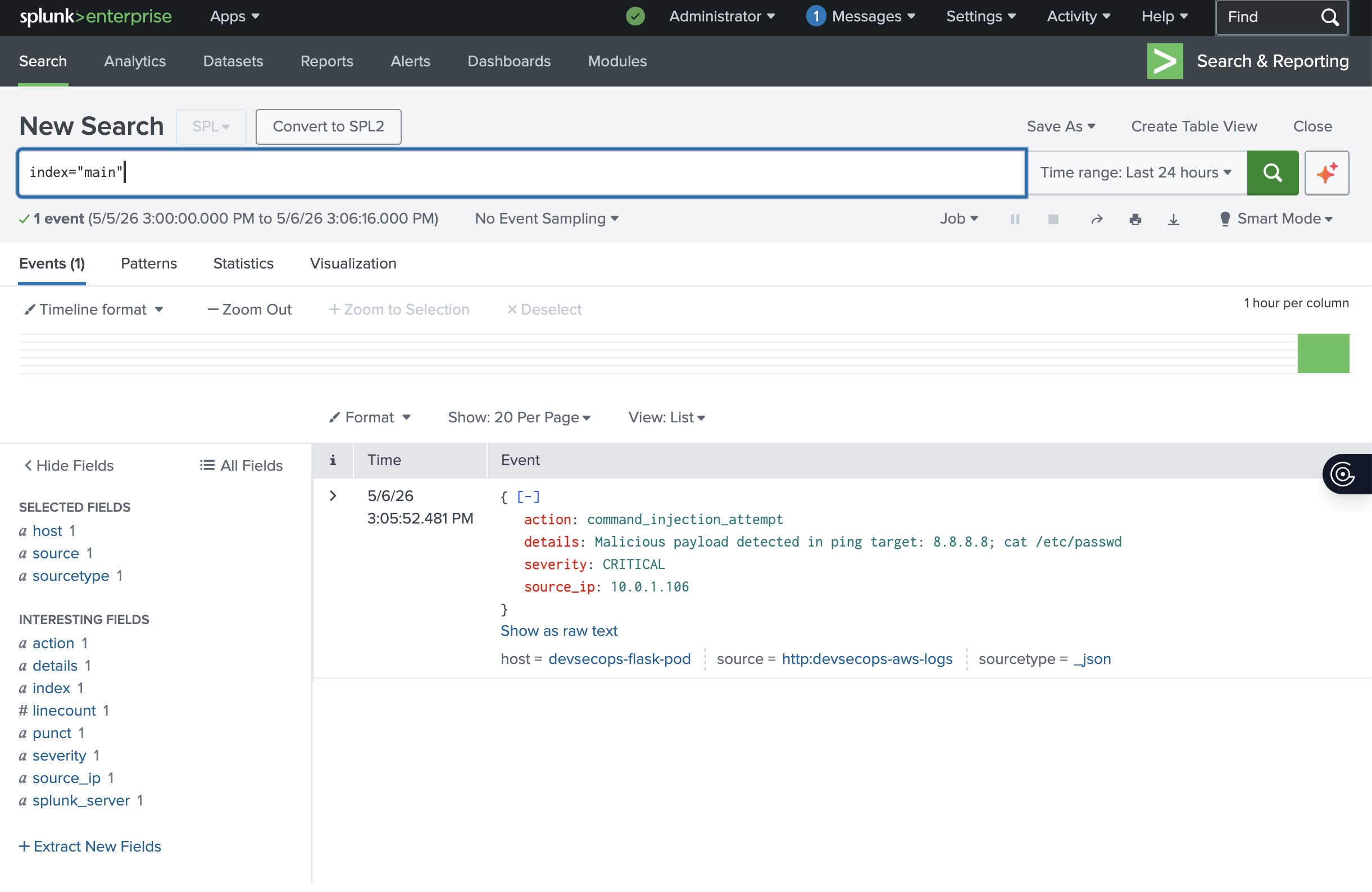Switch to the Visualization tab

pos(353,263)
